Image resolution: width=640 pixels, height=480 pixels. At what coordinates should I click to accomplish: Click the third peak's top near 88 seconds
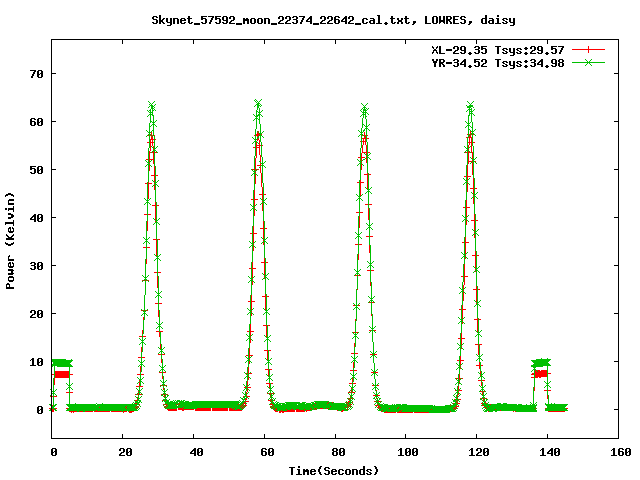(365, 108)
